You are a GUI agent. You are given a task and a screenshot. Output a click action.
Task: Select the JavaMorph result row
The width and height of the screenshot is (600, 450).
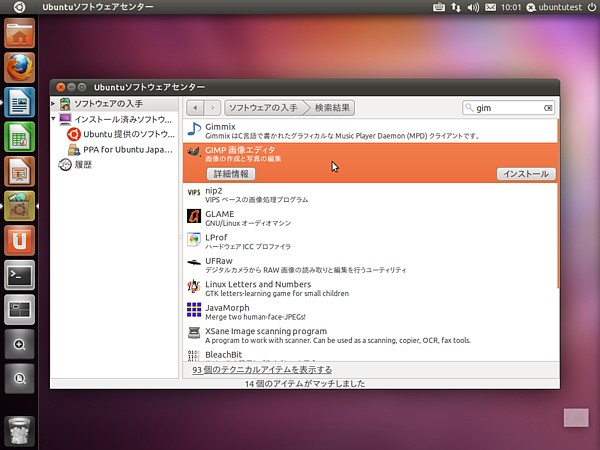click(370, 312)
